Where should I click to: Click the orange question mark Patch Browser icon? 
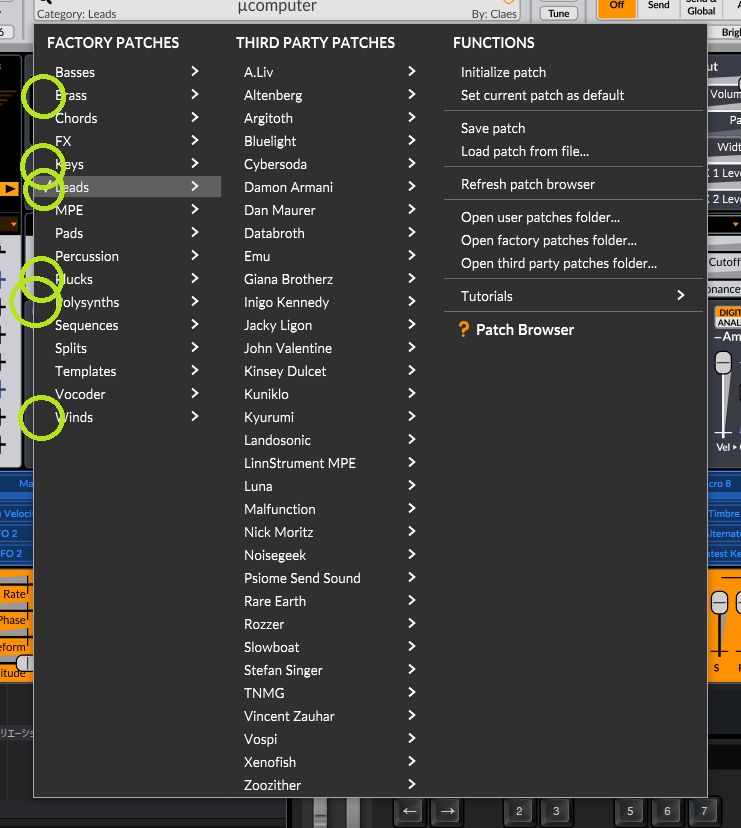click(463, 330)
